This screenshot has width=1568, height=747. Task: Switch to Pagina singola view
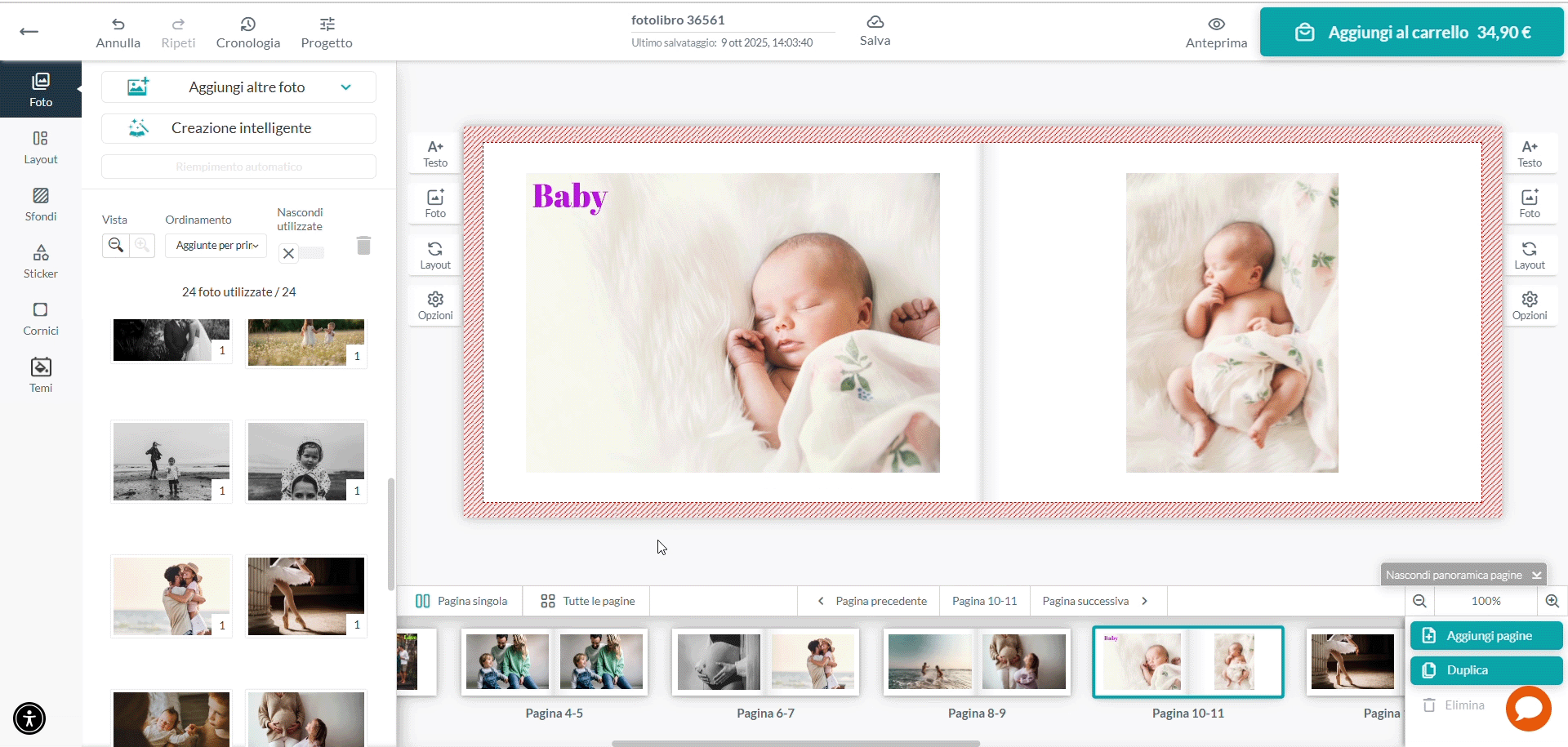[x=461, y=601]
